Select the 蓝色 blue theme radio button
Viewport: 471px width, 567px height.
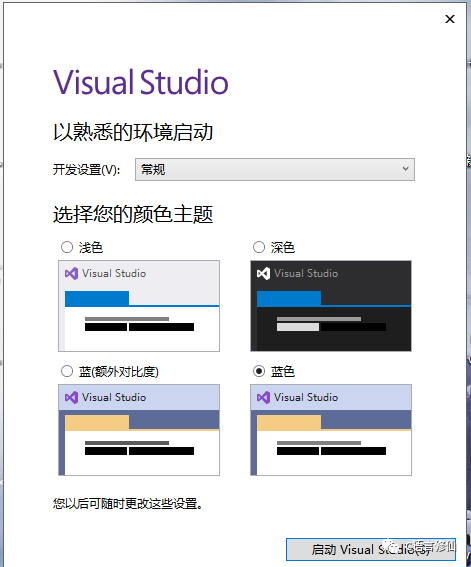259,371
